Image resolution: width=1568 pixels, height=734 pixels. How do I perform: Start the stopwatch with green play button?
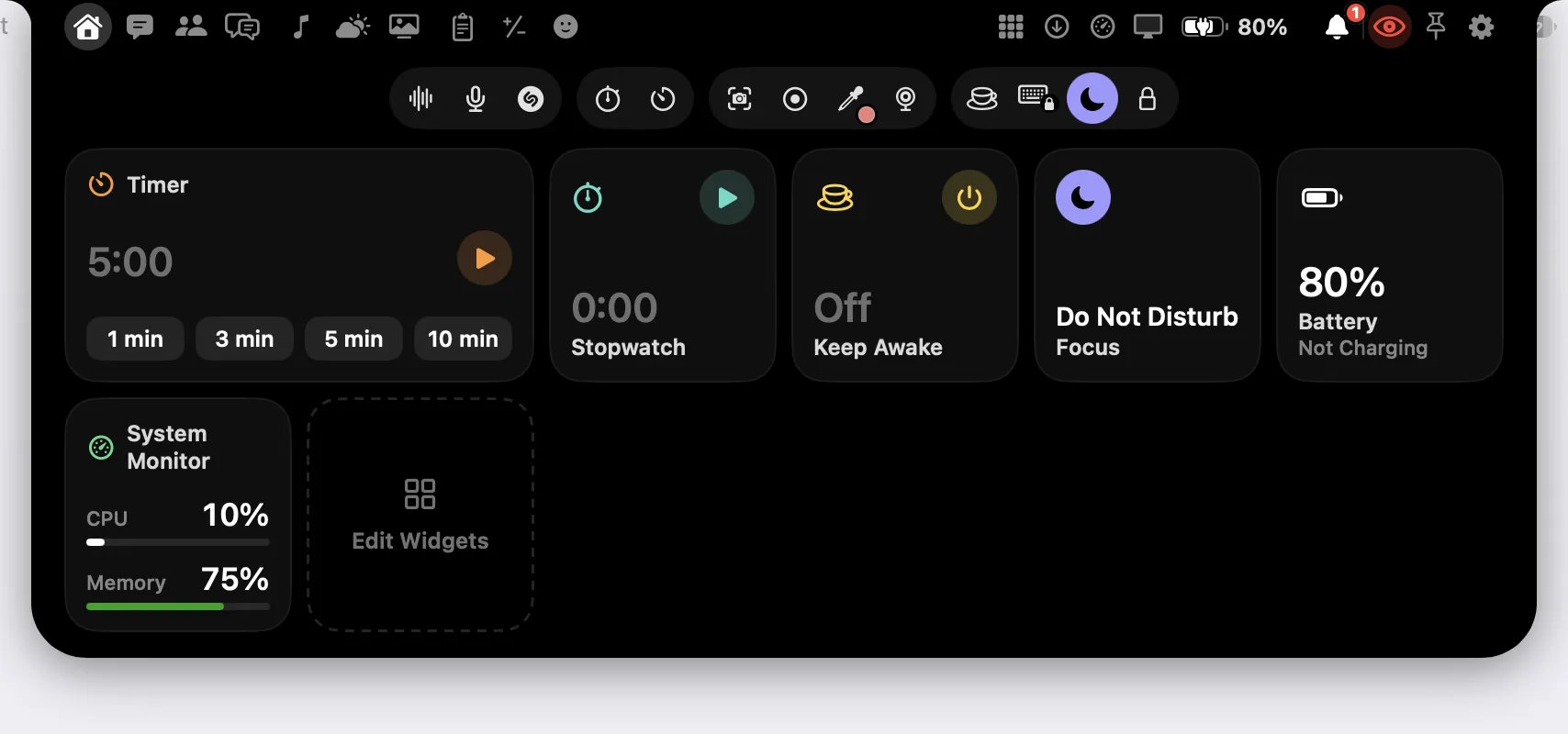(727, 197)
